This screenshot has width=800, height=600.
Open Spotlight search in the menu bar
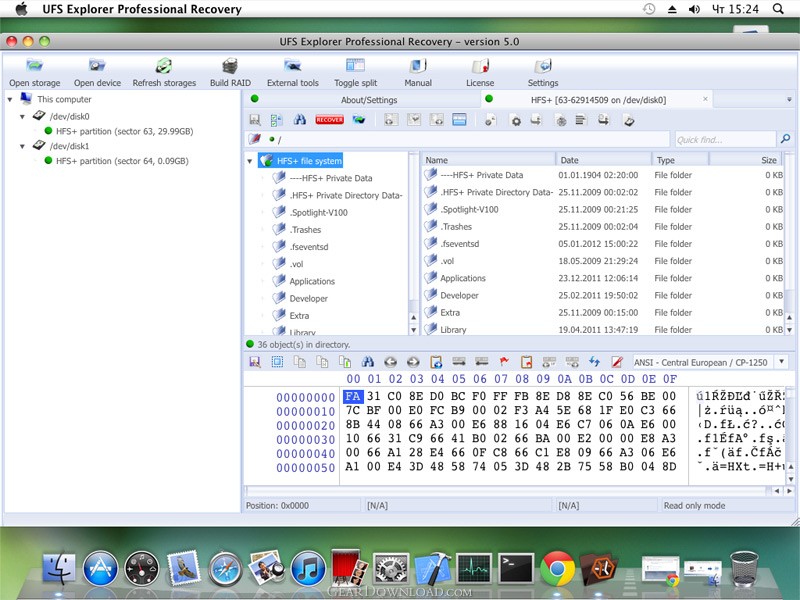point(778,9)
